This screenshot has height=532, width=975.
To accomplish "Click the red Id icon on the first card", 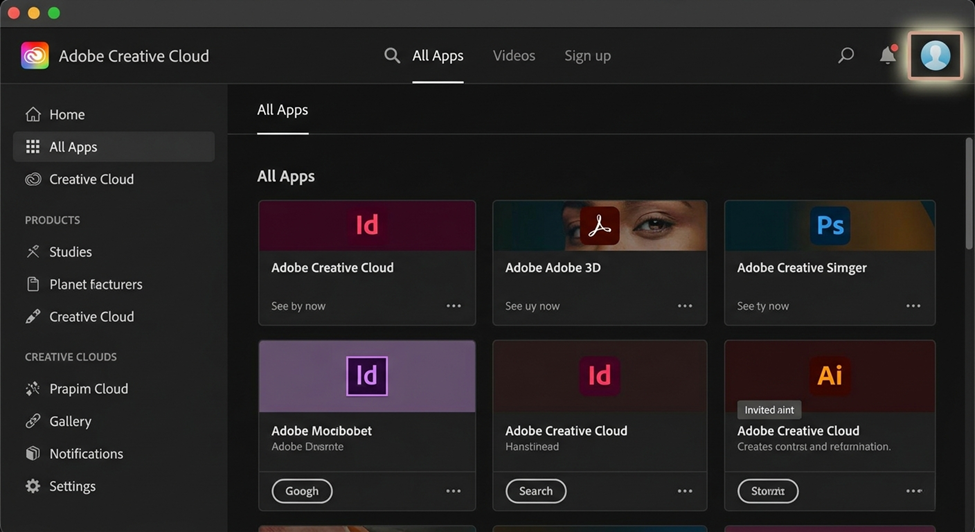I will 367,224.
